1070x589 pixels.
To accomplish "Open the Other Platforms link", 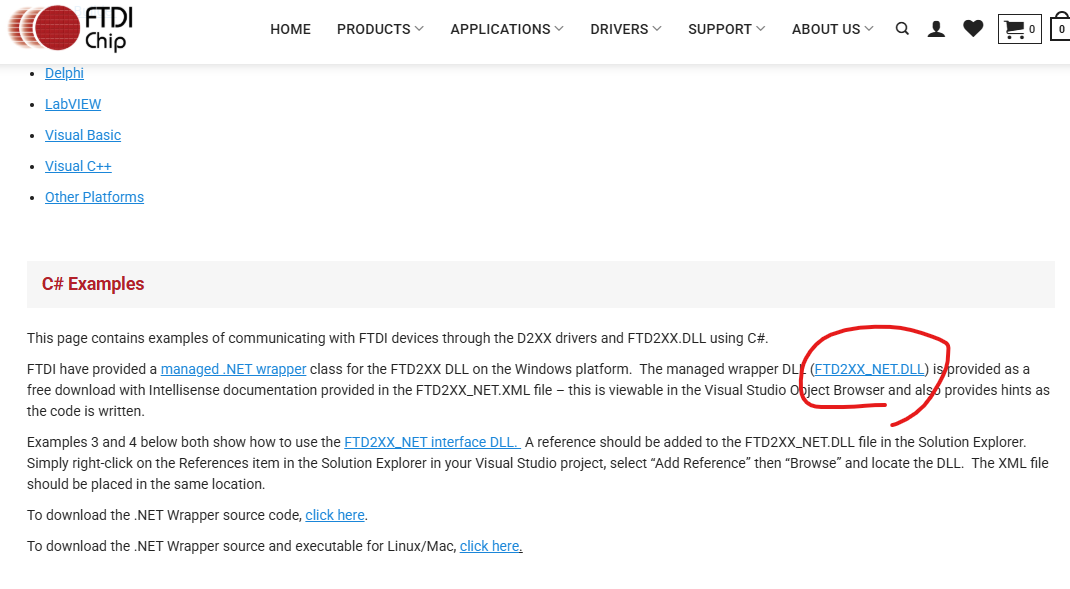I will pos(94,197).
